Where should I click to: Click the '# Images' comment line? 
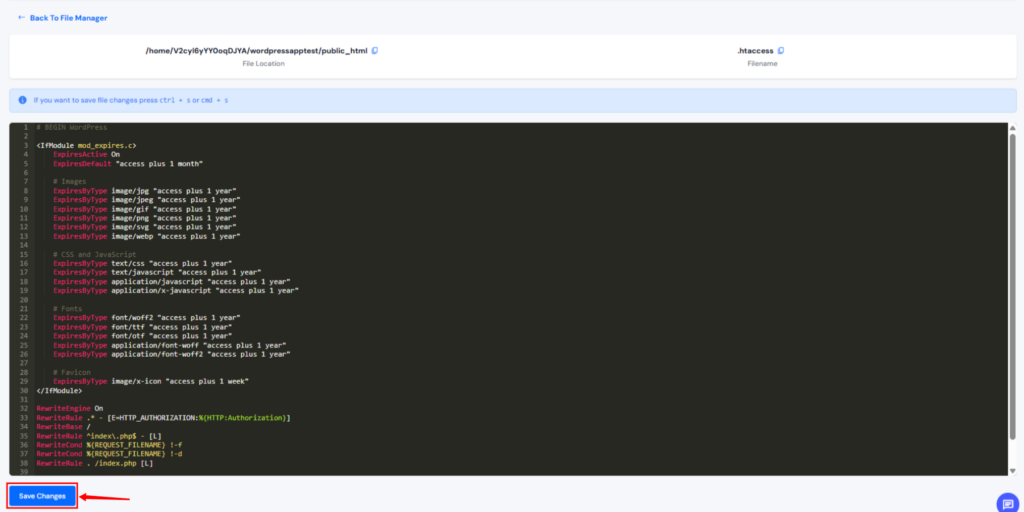tap(70, 182)
